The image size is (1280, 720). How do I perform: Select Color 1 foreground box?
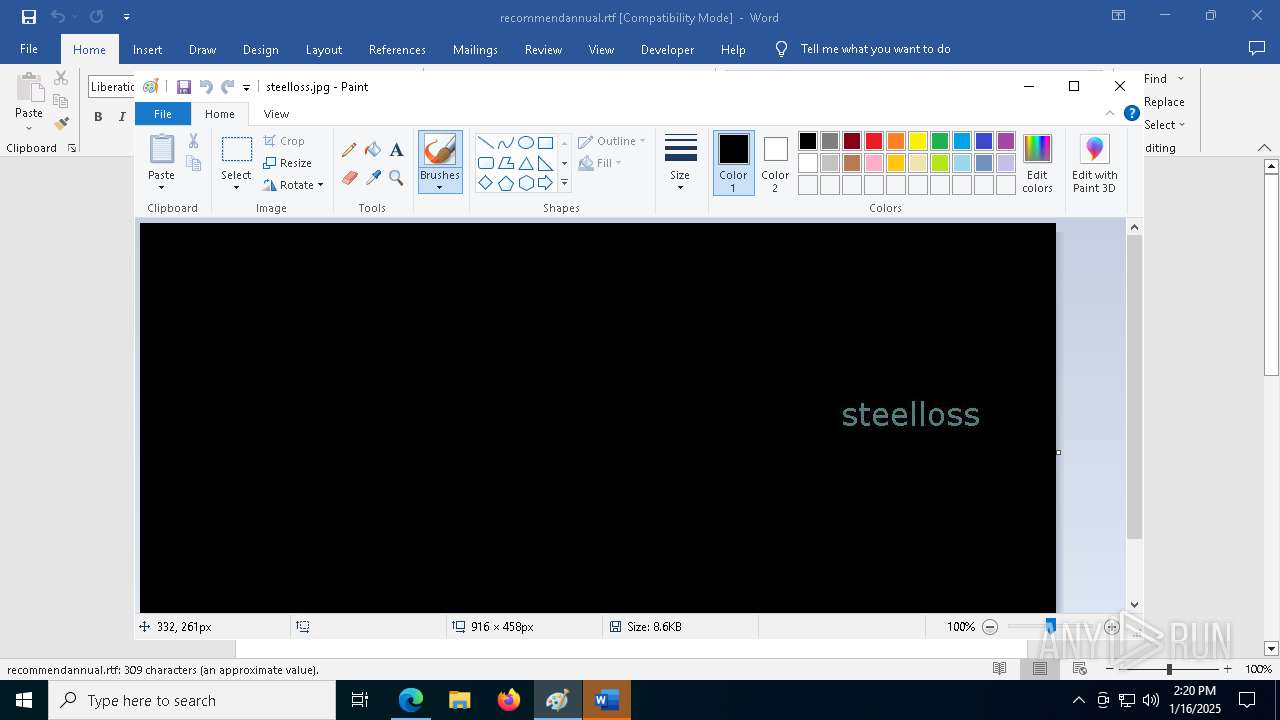[x=733, y=163]
